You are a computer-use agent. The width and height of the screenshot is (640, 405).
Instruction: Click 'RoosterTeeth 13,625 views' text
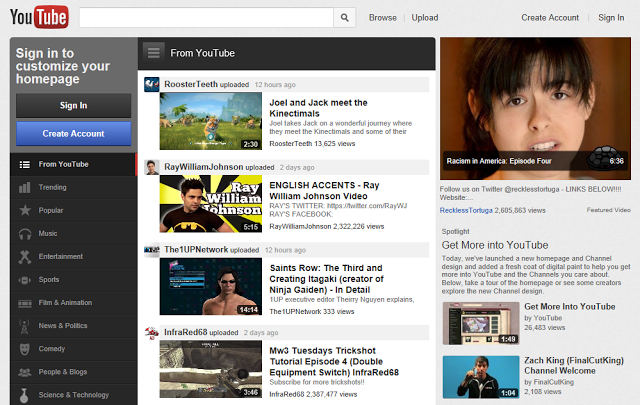point(312,144)
